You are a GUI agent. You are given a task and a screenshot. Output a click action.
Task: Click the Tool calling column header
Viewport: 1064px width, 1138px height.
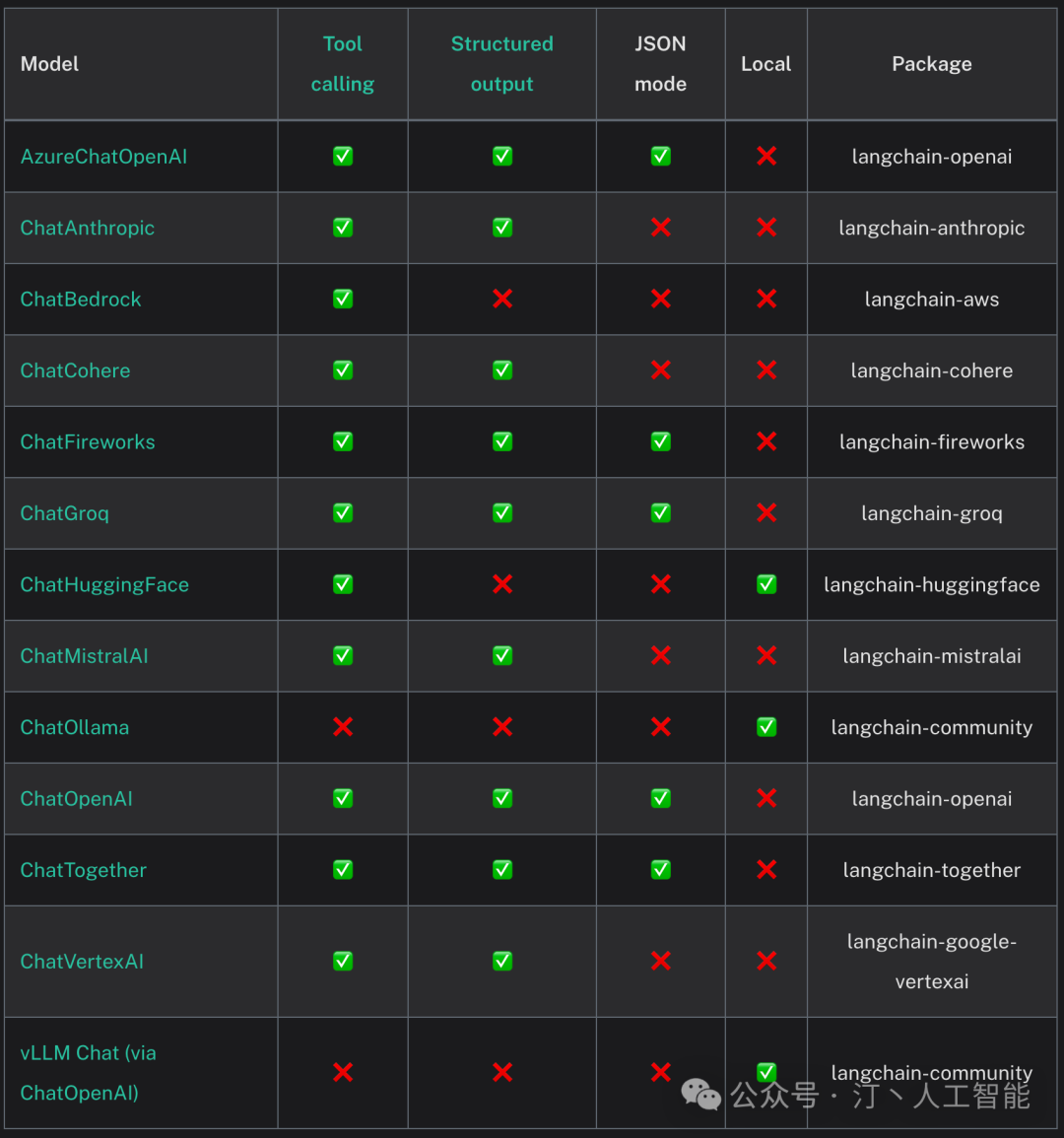tap(343, 64)
